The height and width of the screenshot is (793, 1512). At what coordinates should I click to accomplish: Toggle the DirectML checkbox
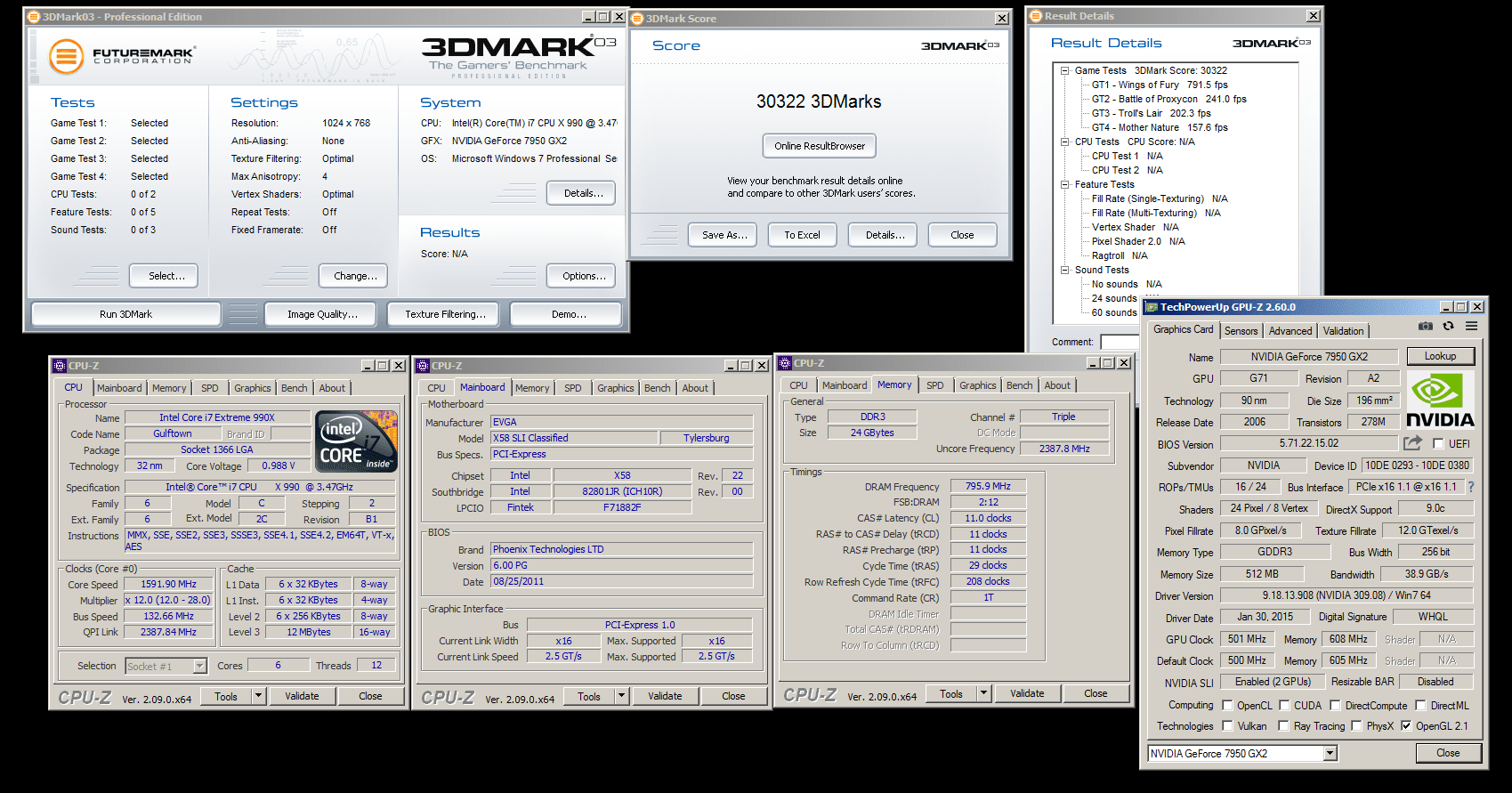click(x=1420, y=706)
